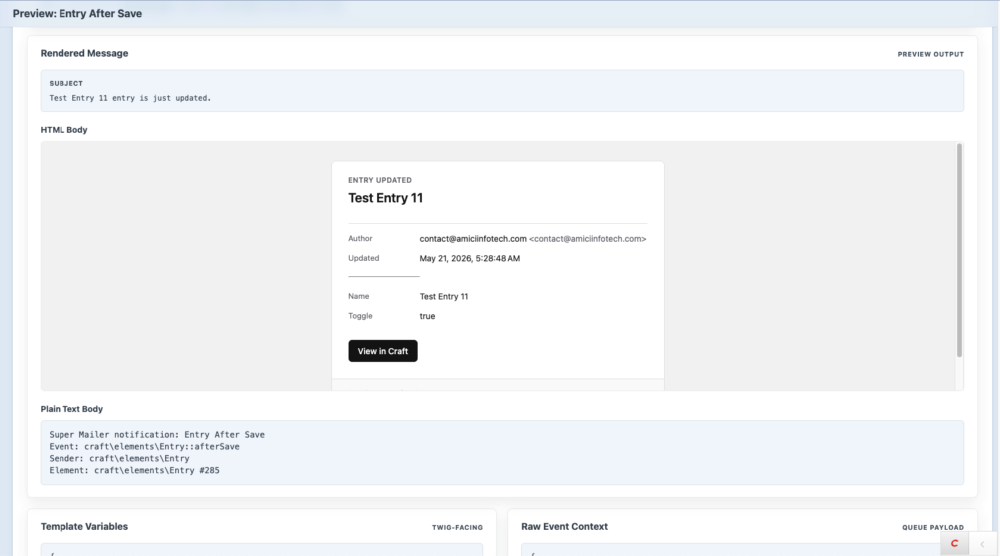The width and height of the screenshot is (1000, 556).
Task: Click the 'ENTRY UPDATED' label
Action: click(x=379, y=180)
